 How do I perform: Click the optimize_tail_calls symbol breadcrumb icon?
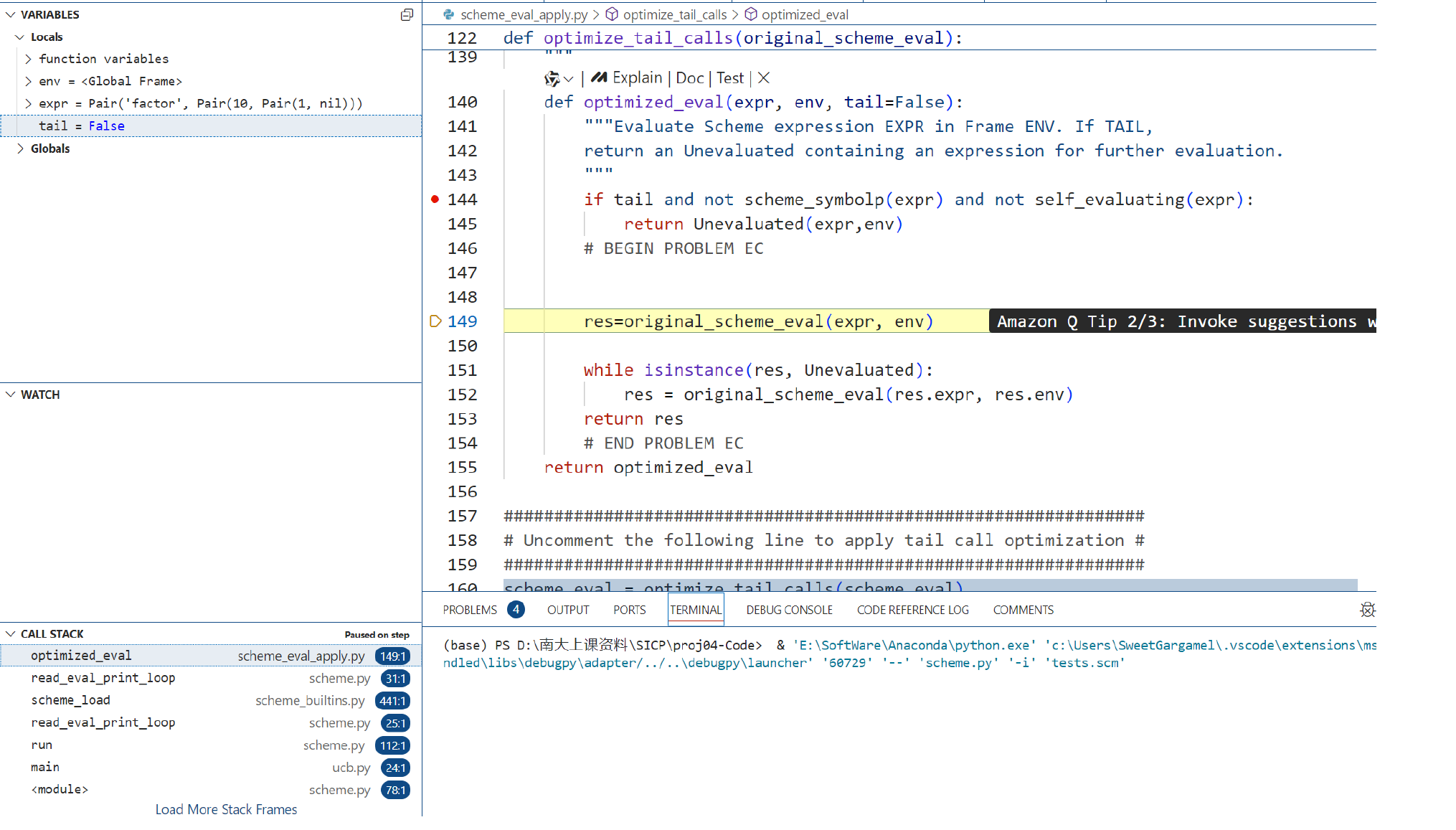pos(612,14)
